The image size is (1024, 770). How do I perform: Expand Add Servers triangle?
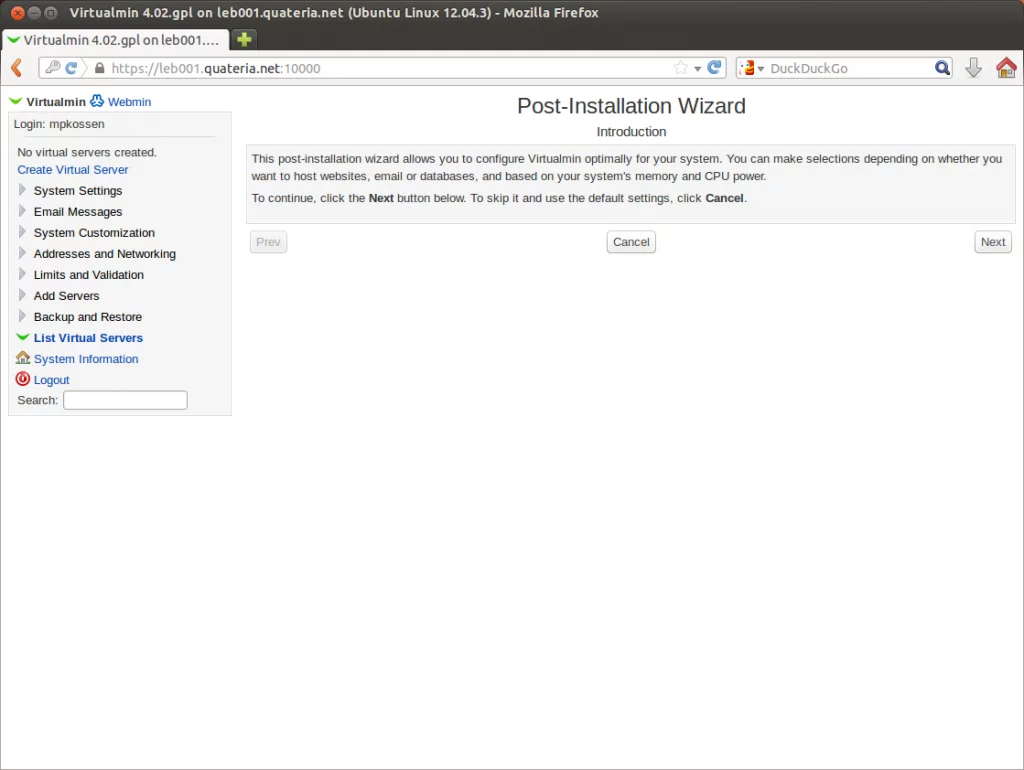tap(22, 295)
